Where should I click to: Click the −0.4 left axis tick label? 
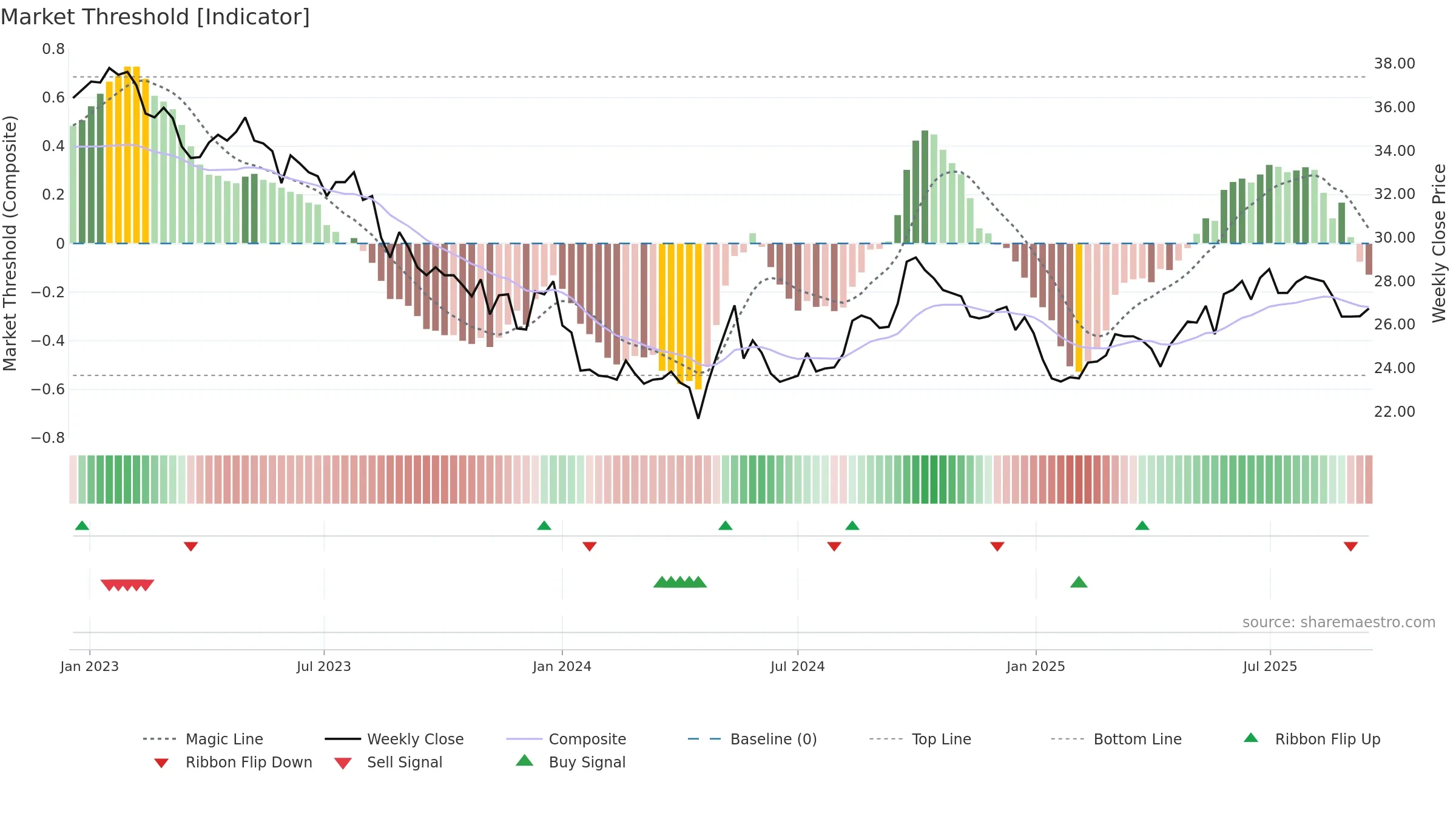click(x=48, y=341)
